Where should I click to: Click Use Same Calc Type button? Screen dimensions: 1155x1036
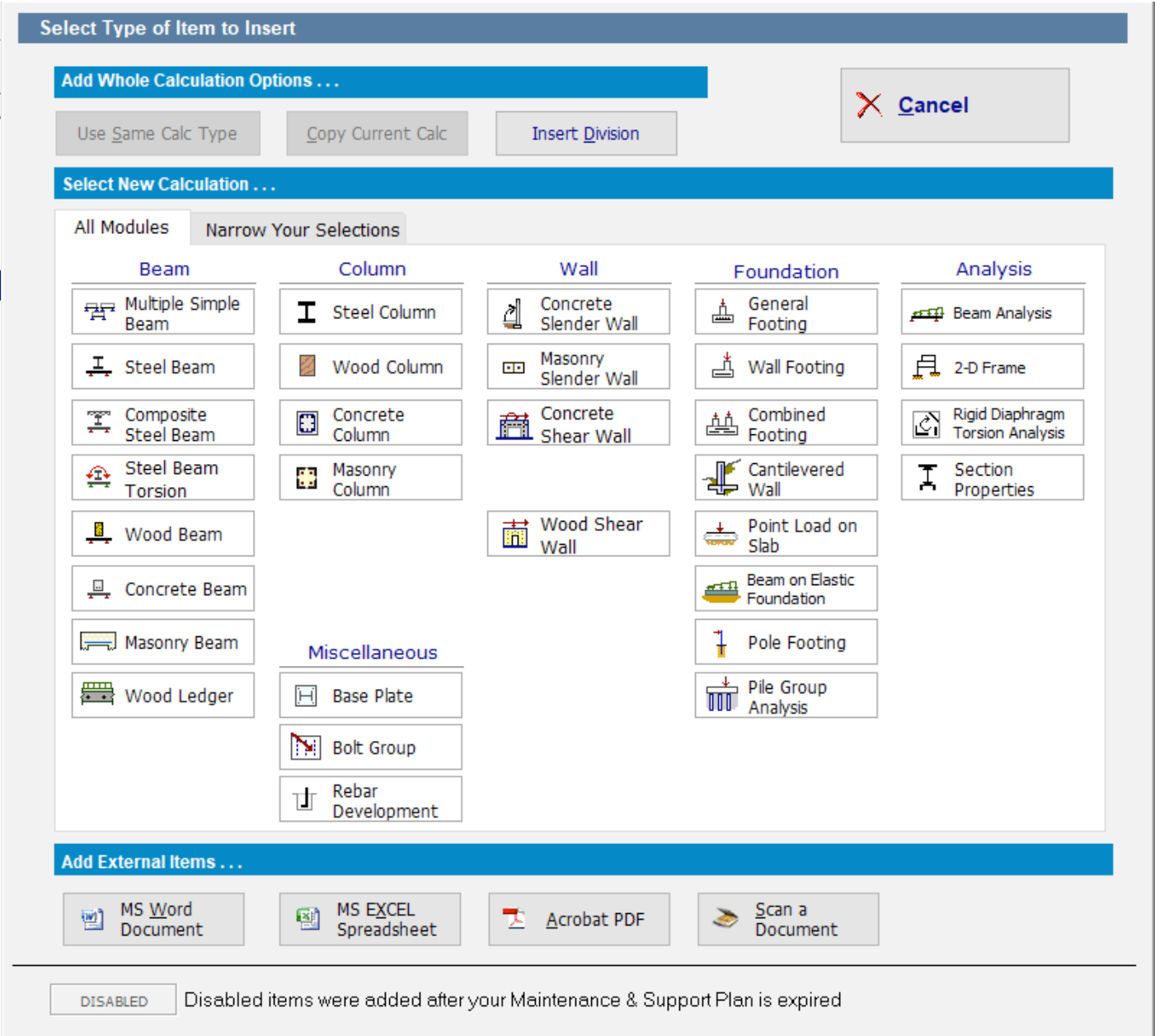click(x=157, y=134)
